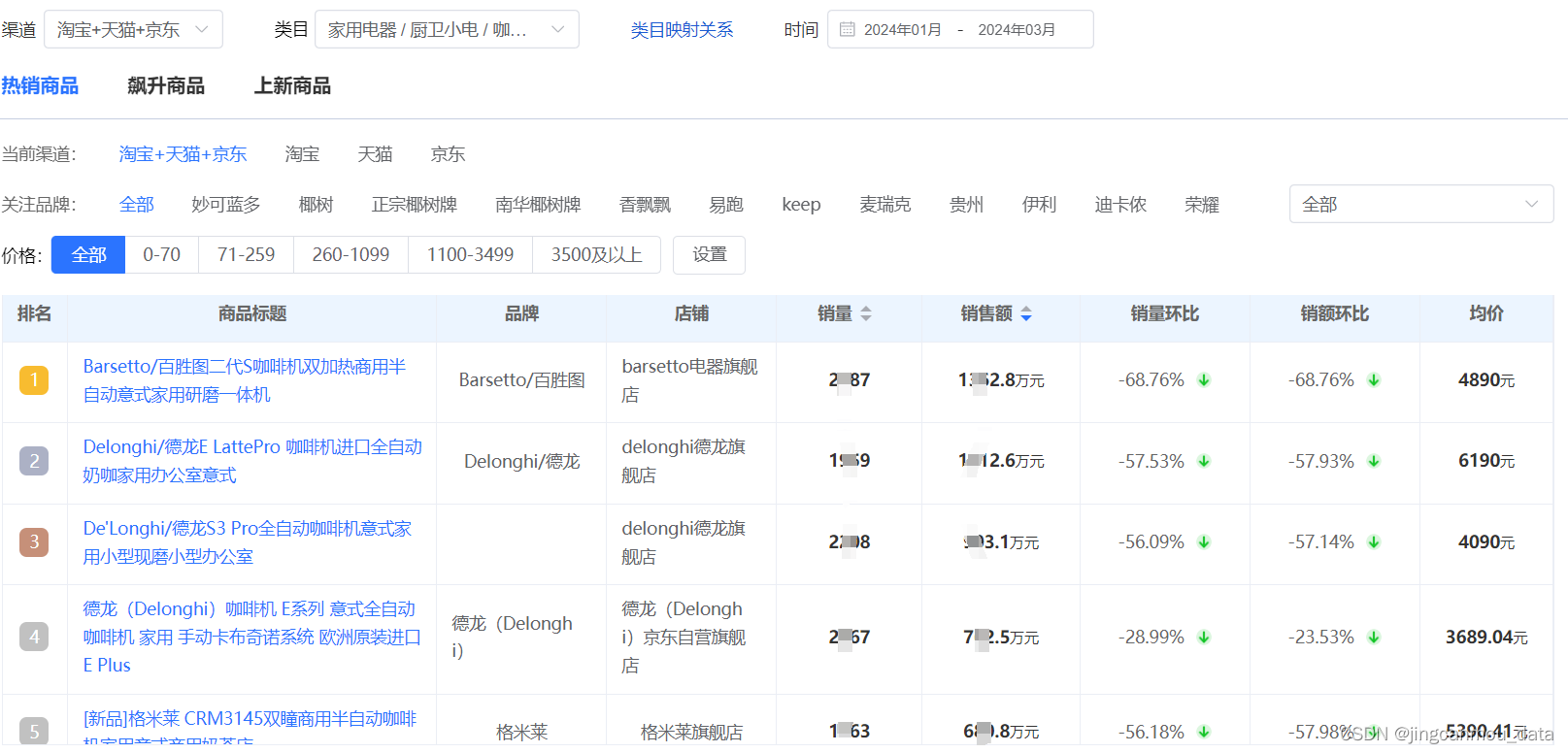Select price range 3500及以上
1568x753 pixels.
[x=597, y=255]
